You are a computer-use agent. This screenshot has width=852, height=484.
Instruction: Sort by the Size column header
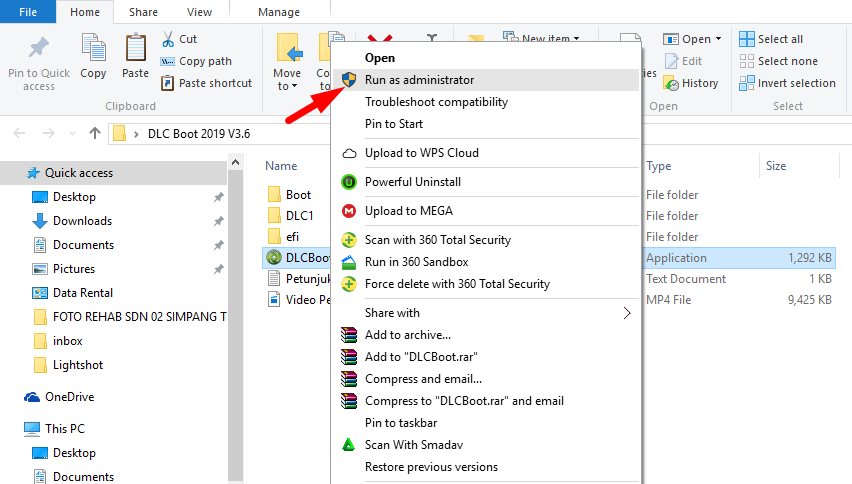pyautogui.click(x=776, y=166)
